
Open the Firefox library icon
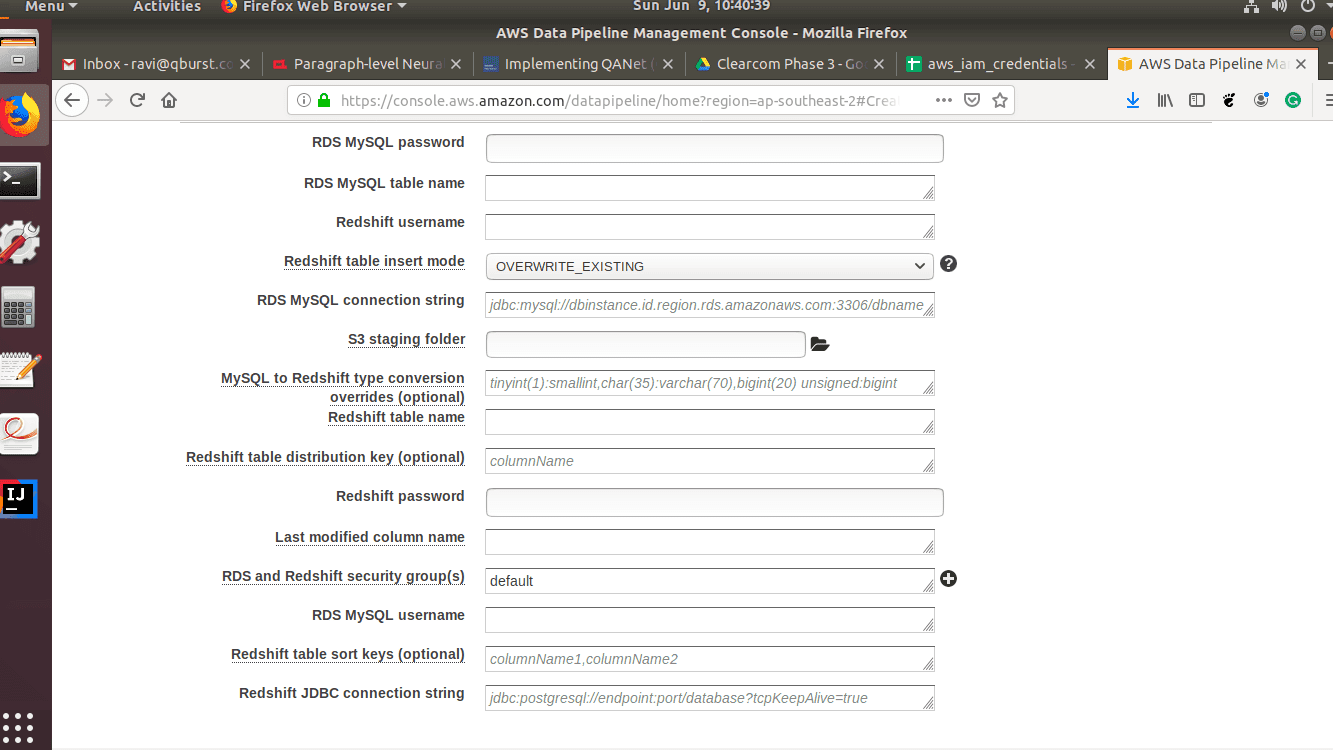coord(1165,100)
